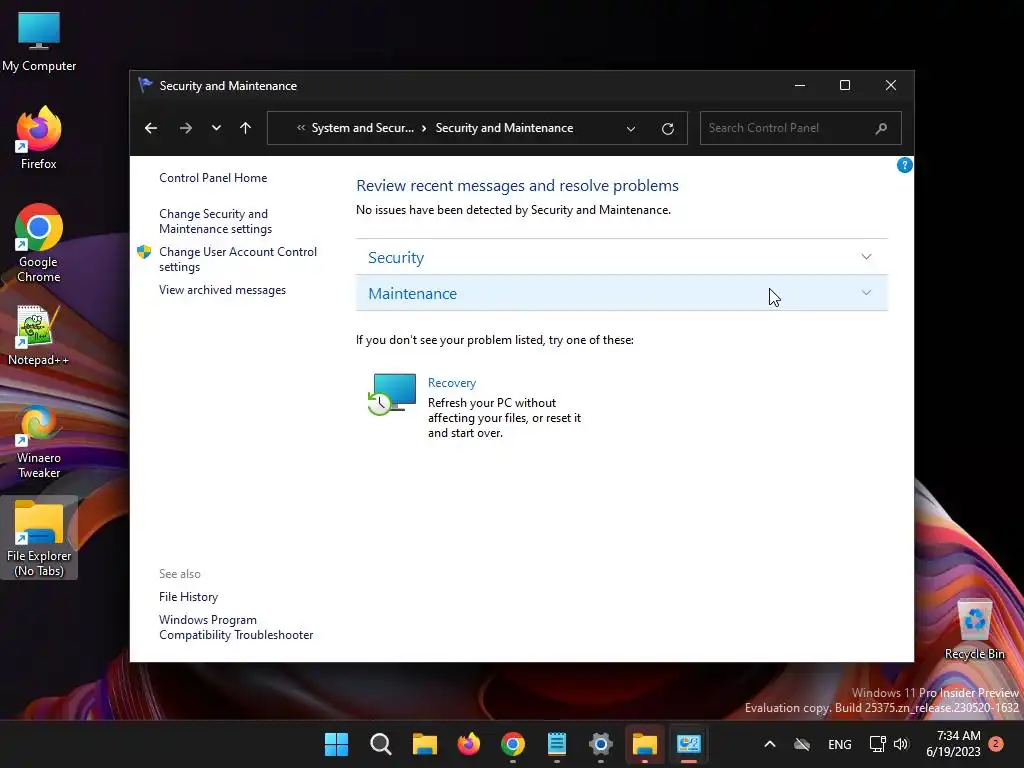Click the cloud sync tray icon
Screen dimensions: 1024x768
tap(802, 744)
